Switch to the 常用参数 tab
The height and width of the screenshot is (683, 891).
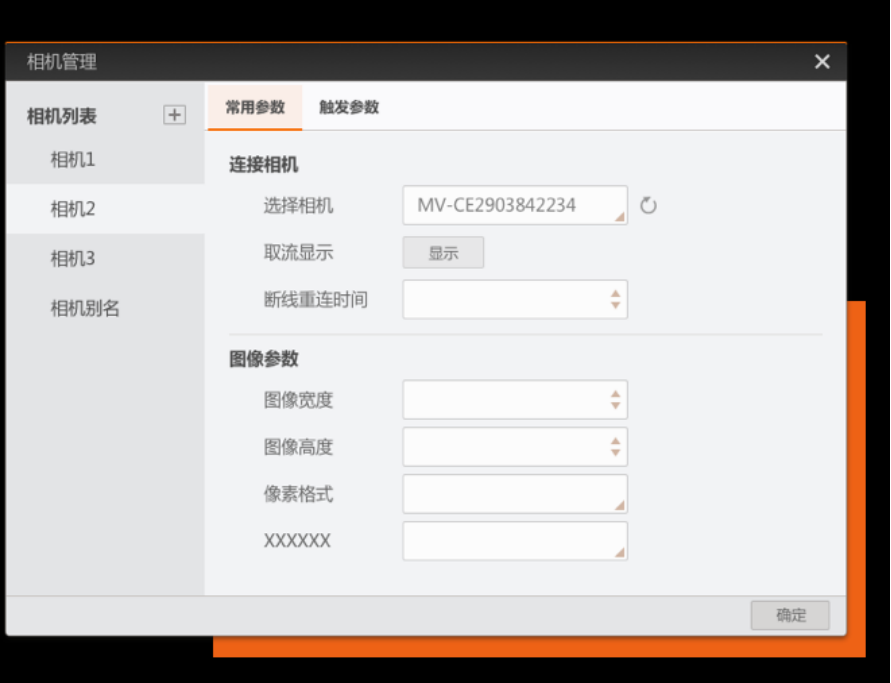pyautogui.click(x=255, y=107)
